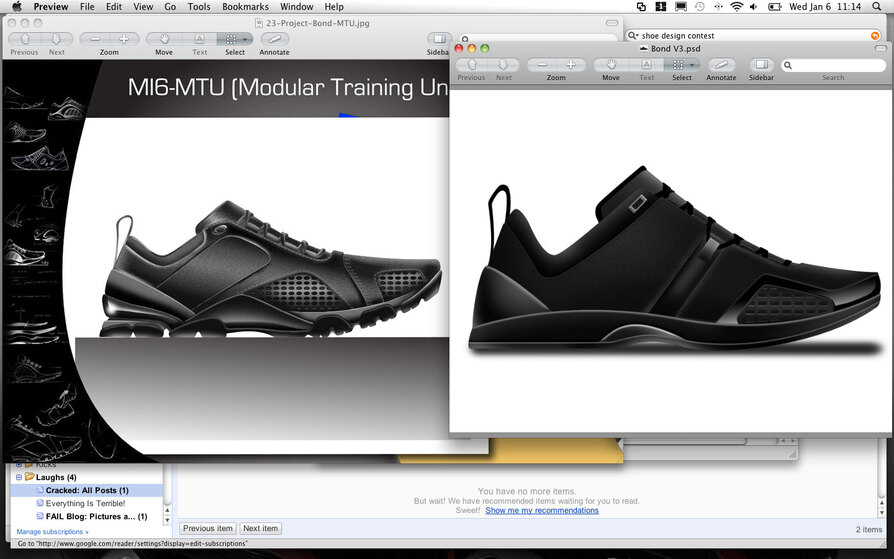The image size is (894, 559).
Task: Click the date and time in menu bar
Action: click(825, 6)
